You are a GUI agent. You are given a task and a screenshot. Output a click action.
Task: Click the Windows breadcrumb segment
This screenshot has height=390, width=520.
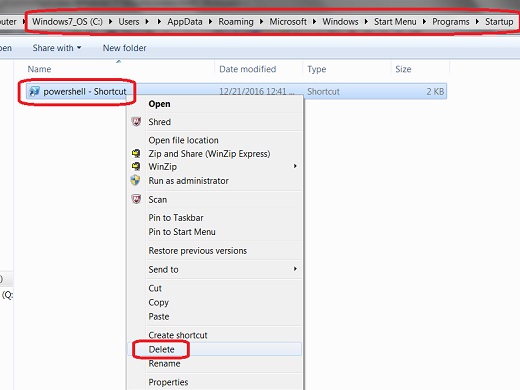340,22
